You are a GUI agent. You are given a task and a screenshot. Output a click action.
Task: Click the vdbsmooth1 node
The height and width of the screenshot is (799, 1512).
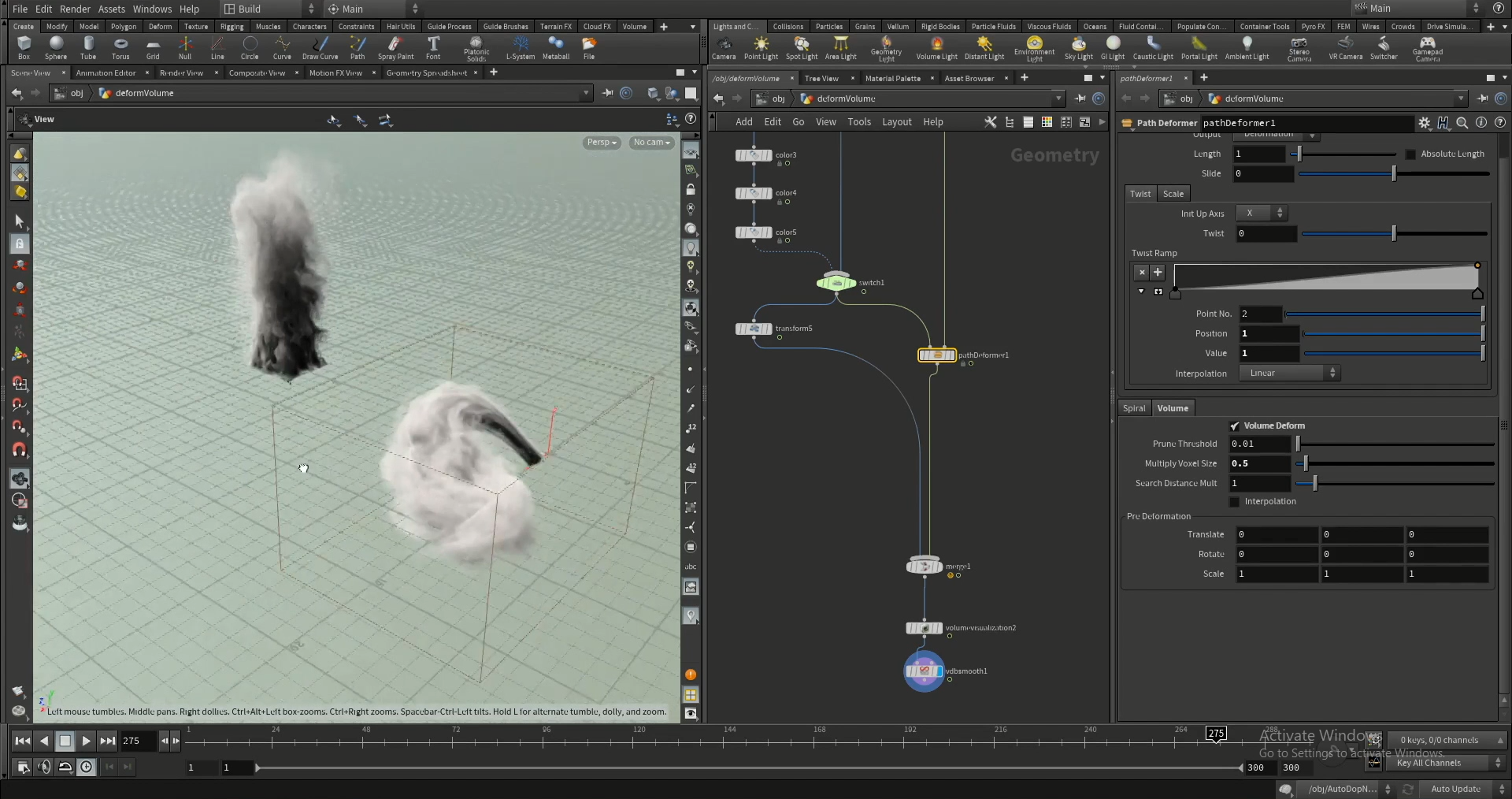(924, 671)
